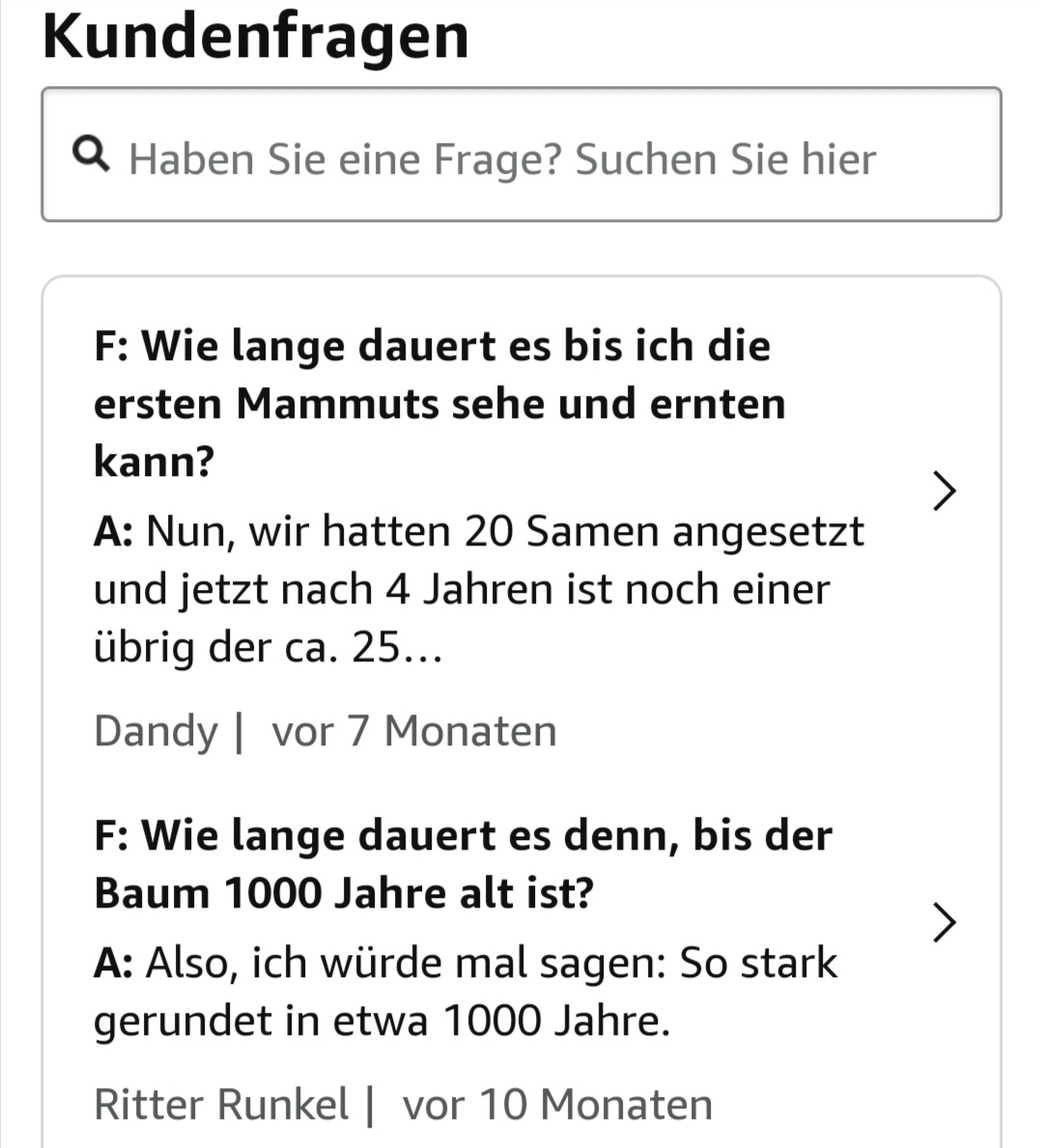Viewport: 1043px width, 1148px height.
Task: Click the "A:" label before "Nun, wir hatten"
Action: pos(113,531)
